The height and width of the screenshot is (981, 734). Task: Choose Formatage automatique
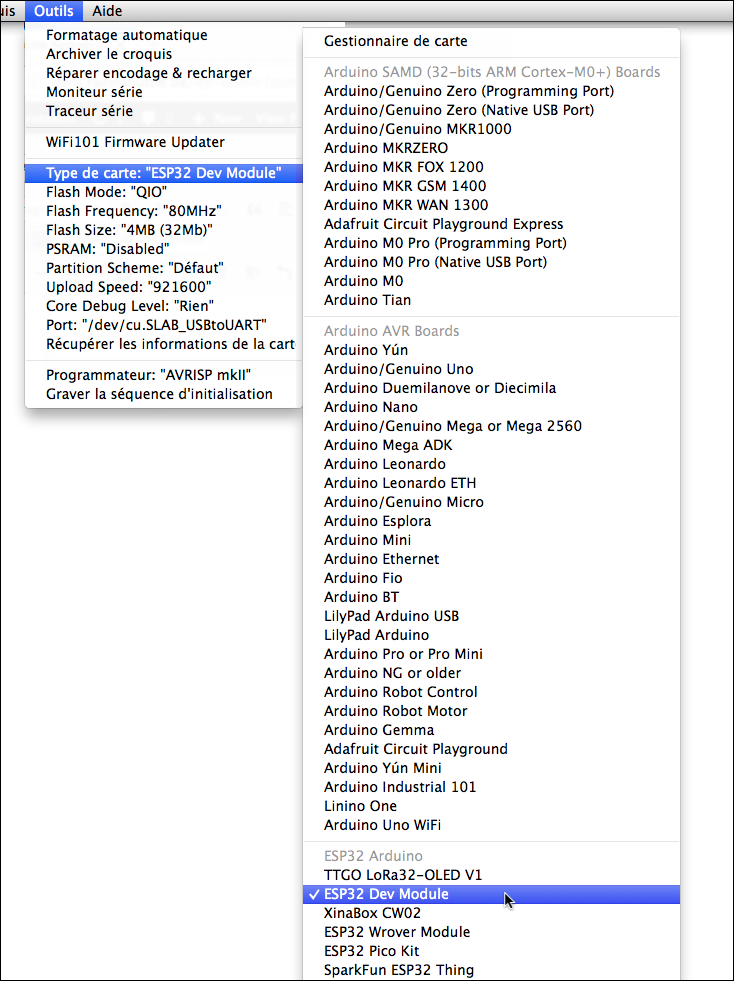[x=163, y=35]
